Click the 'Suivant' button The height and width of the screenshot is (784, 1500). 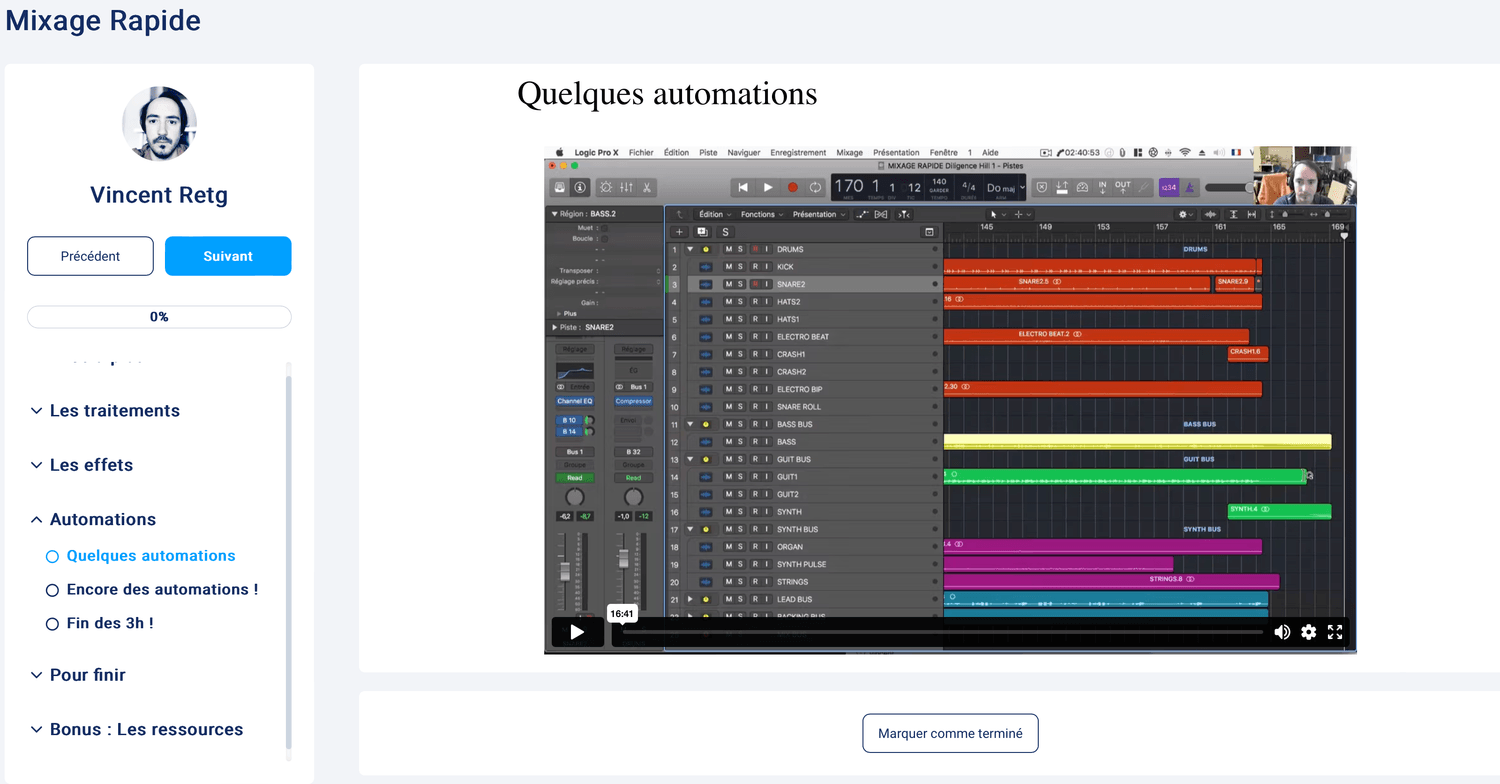coord(228,256)
